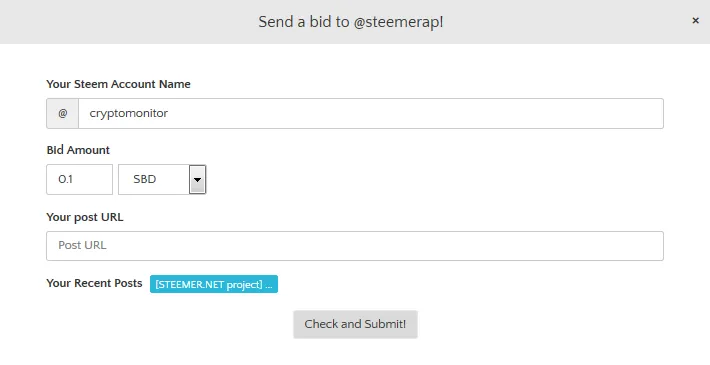Viewport: 710px width, 365px height.
Task: Place cursor after cryptomonitor text
Action: tap(169, 113)
